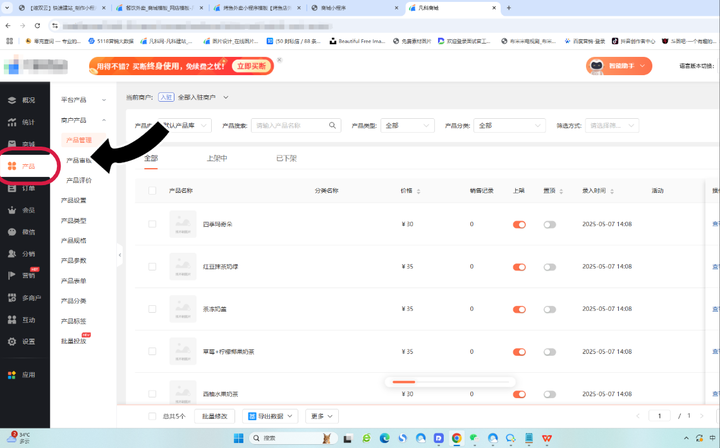Open Chrome from the taskbar
720x448 pixels.
(x=456, y=438)
